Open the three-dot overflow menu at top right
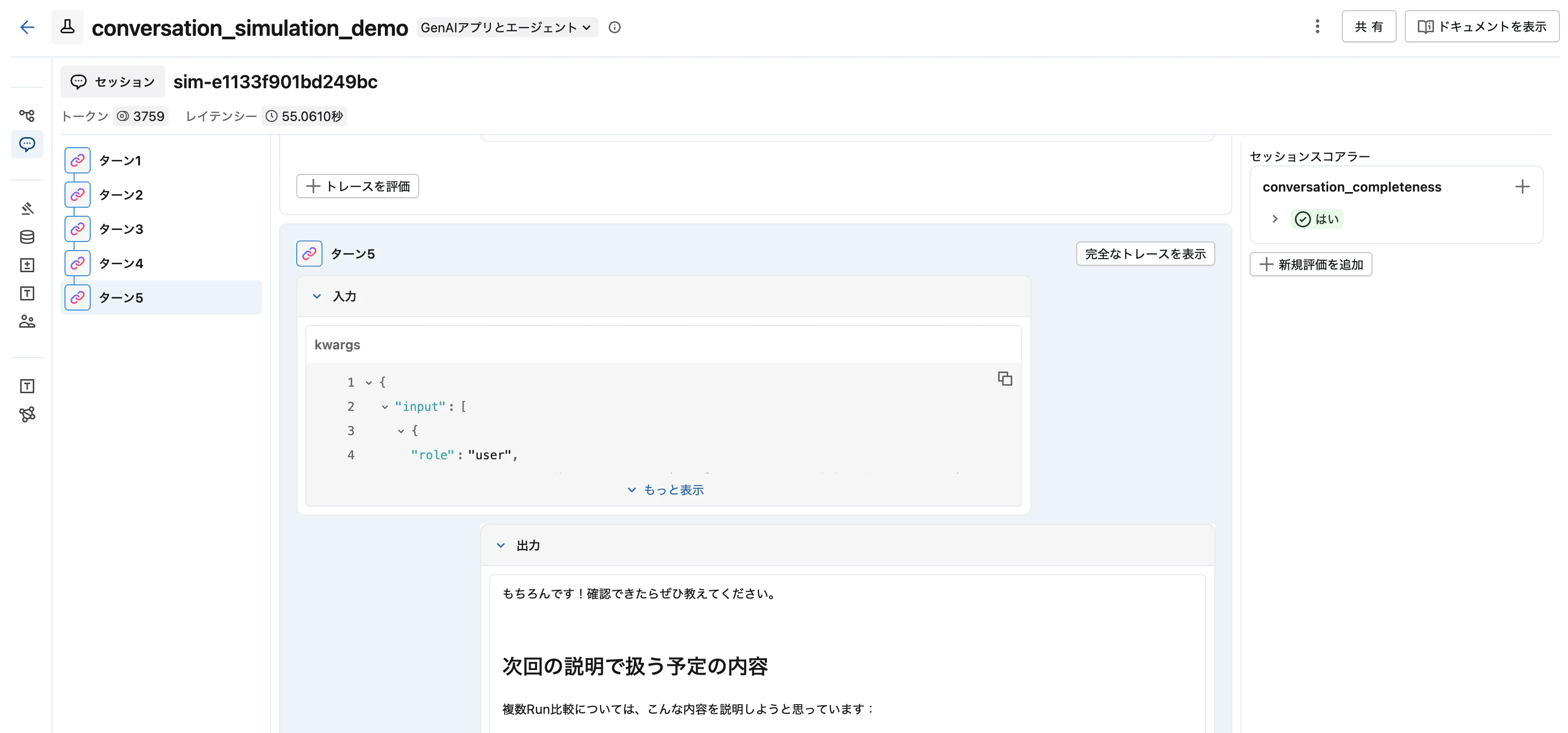Screen dimensions: 1568x733 click(1317, 27)
